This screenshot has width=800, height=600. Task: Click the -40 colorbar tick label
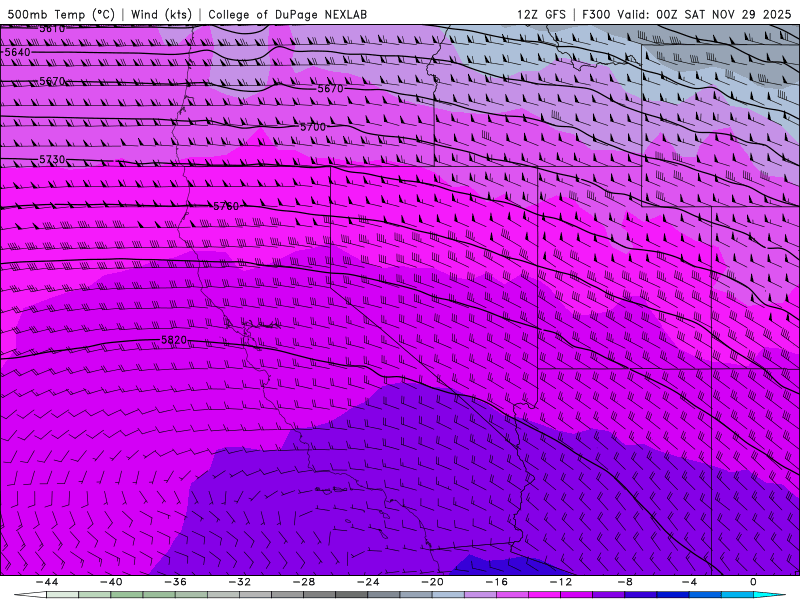point(111,582)
